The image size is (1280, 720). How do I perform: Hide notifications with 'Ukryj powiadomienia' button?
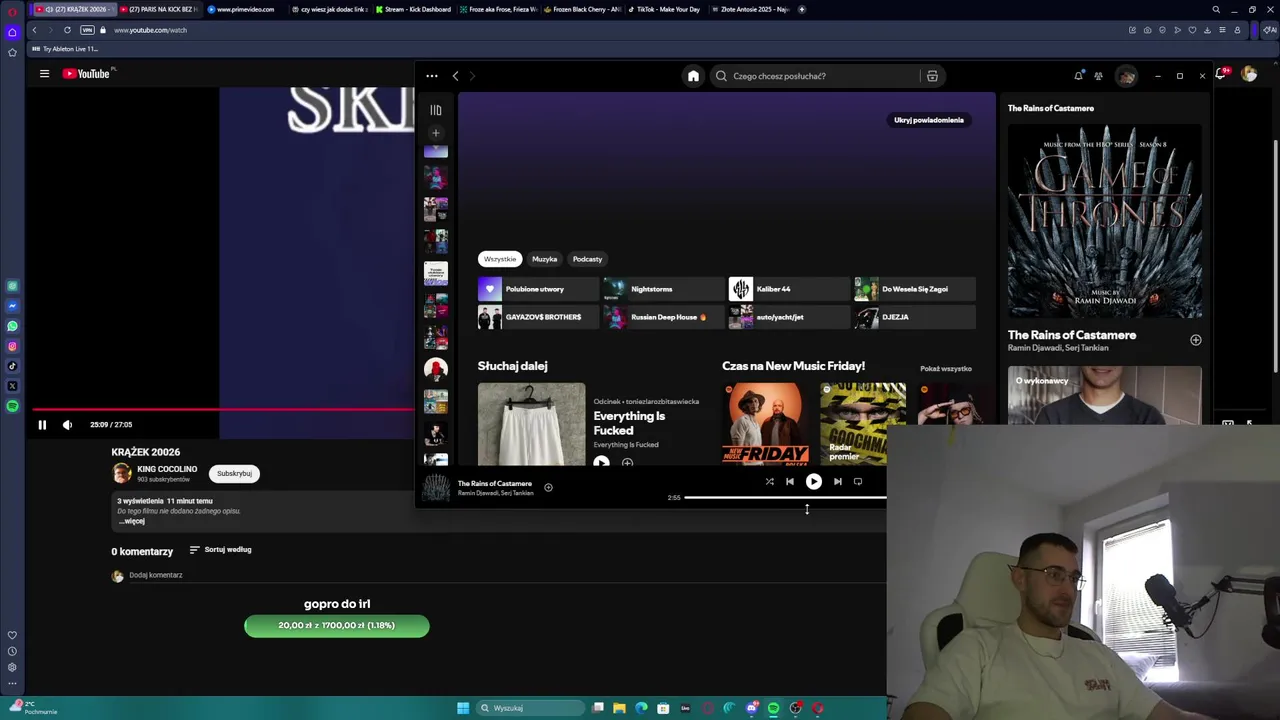pos(929,120)
